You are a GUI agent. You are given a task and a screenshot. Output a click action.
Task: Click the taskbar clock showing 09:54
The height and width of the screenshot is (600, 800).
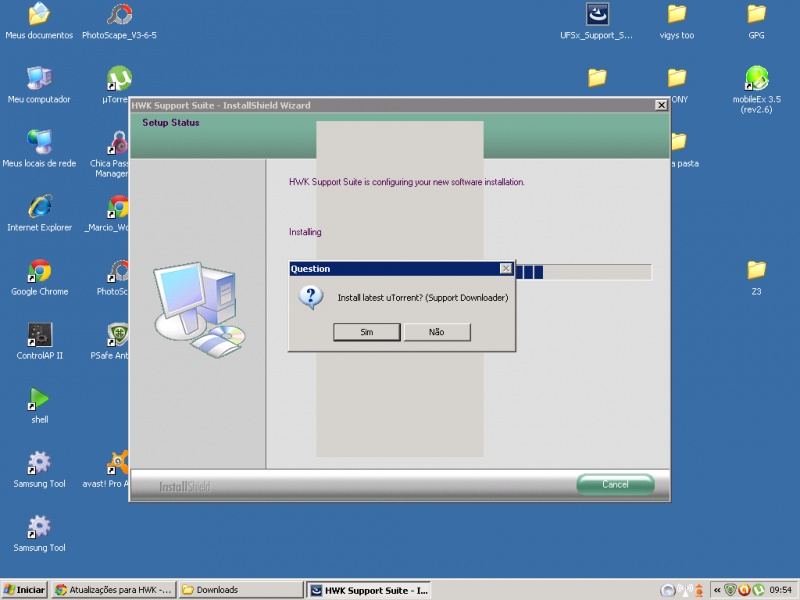coord(780,590)
